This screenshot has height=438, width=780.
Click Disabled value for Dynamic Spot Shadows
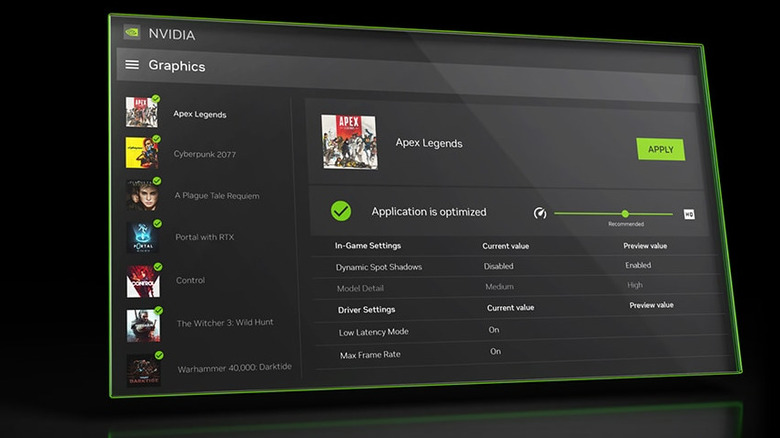click(498, 266)
